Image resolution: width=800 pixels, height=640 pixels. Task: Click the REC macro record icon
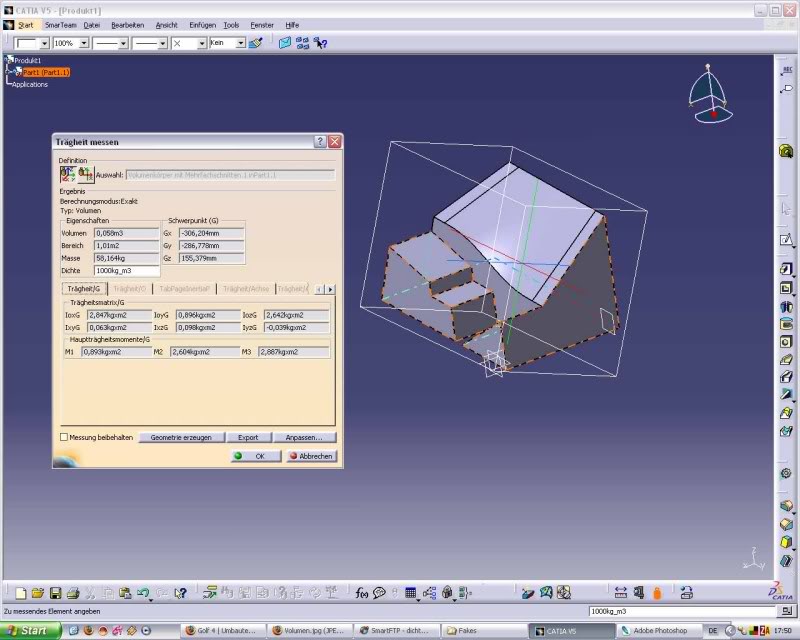point(786,70)
